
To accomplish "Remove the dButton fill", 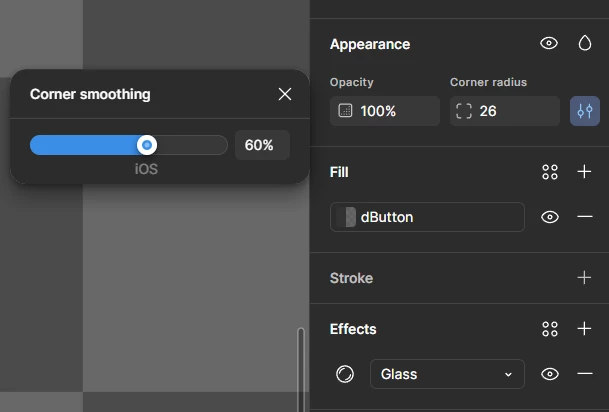I will [x=585, y=216].
